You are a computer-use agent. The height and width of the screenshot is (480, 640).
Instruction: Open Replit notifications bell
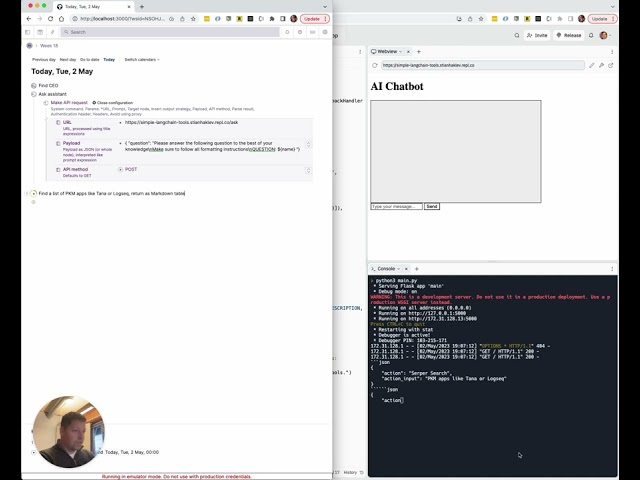591,36
